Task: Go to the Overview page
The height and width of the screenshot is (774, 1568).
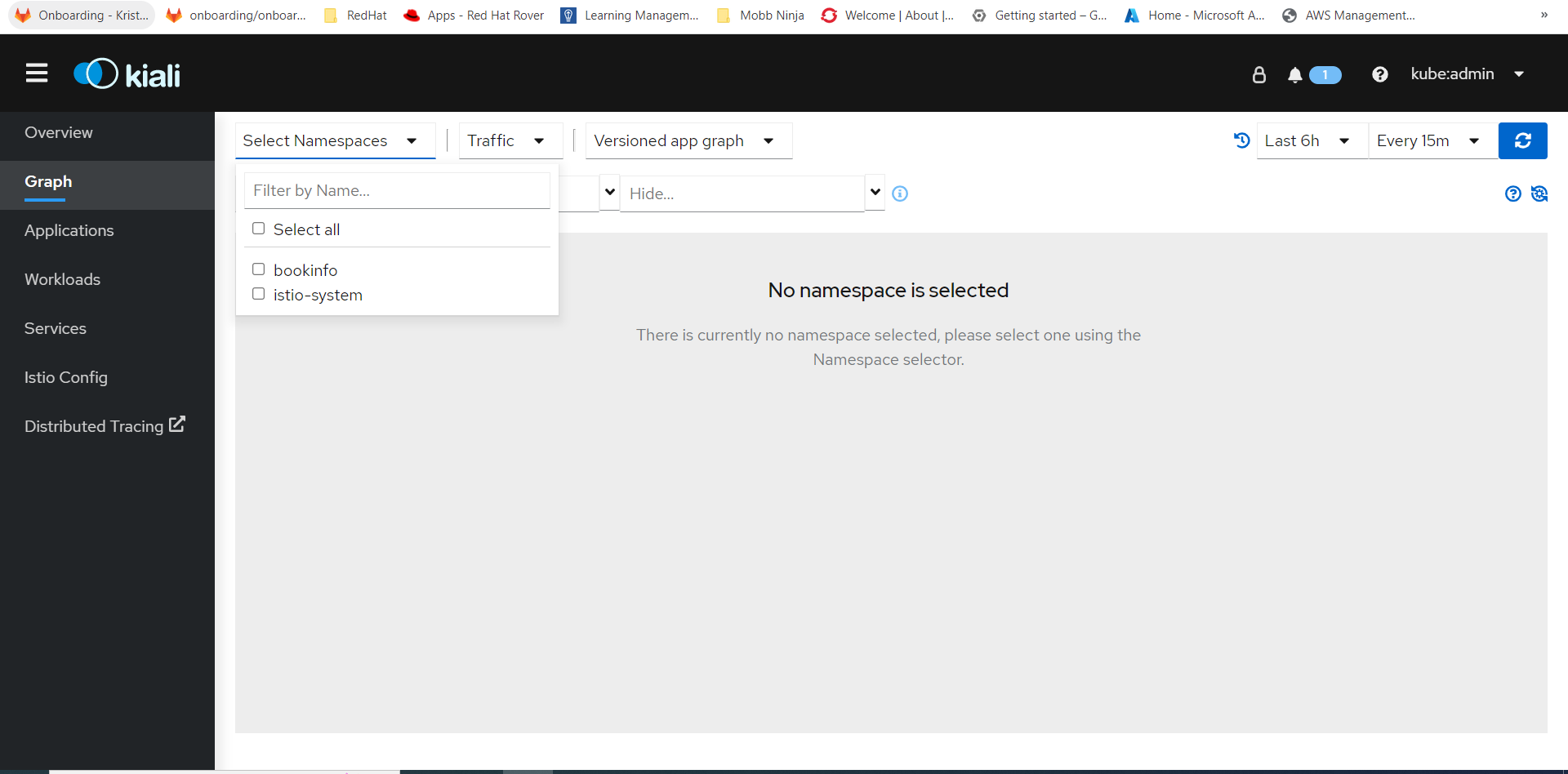Action: pos(59,132)
